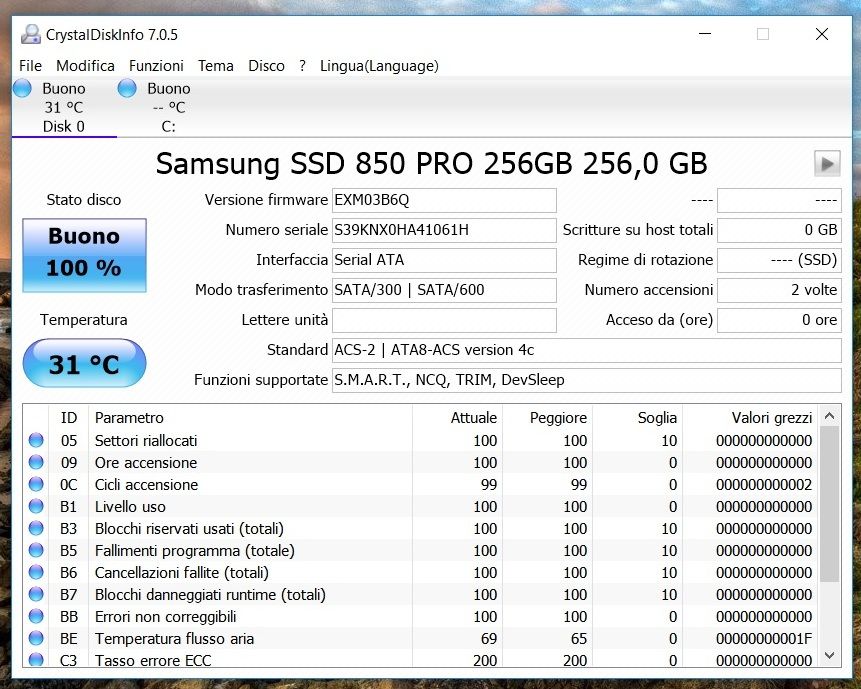861x689 pixels.
Task: Click the Versione firmware field
Action: (x=444, y=200)
